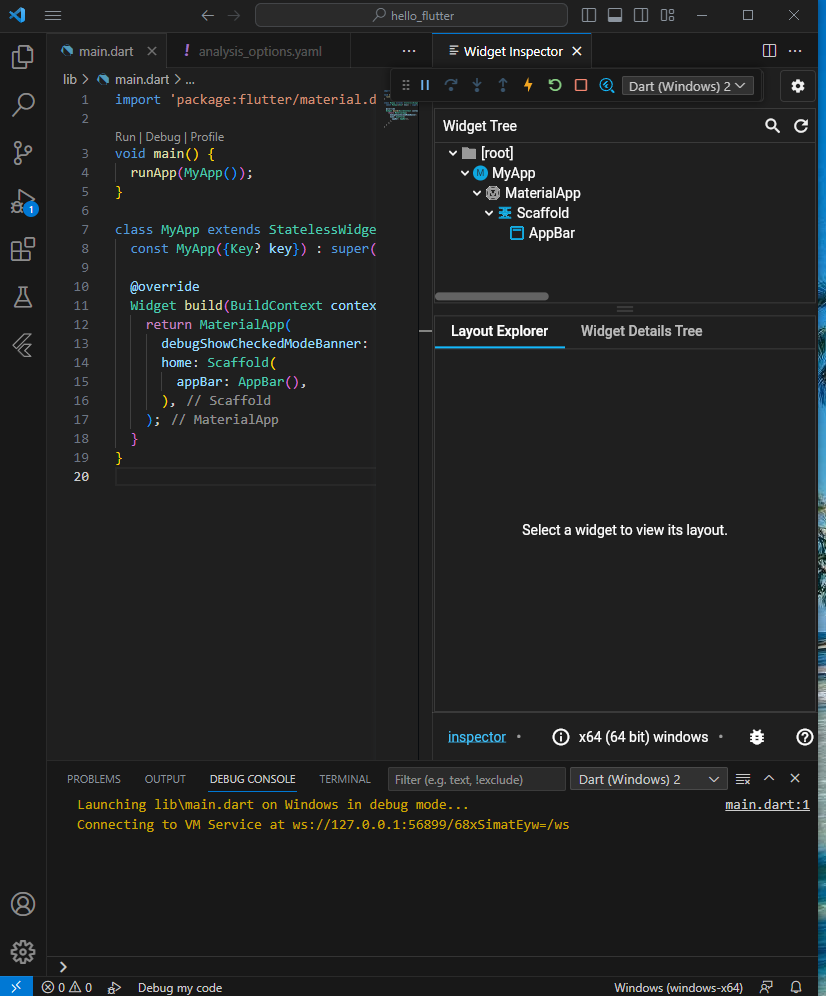826x996 pixels.
Task: Toggle the bottom panel layout
Action: click(x=615, y=15)
